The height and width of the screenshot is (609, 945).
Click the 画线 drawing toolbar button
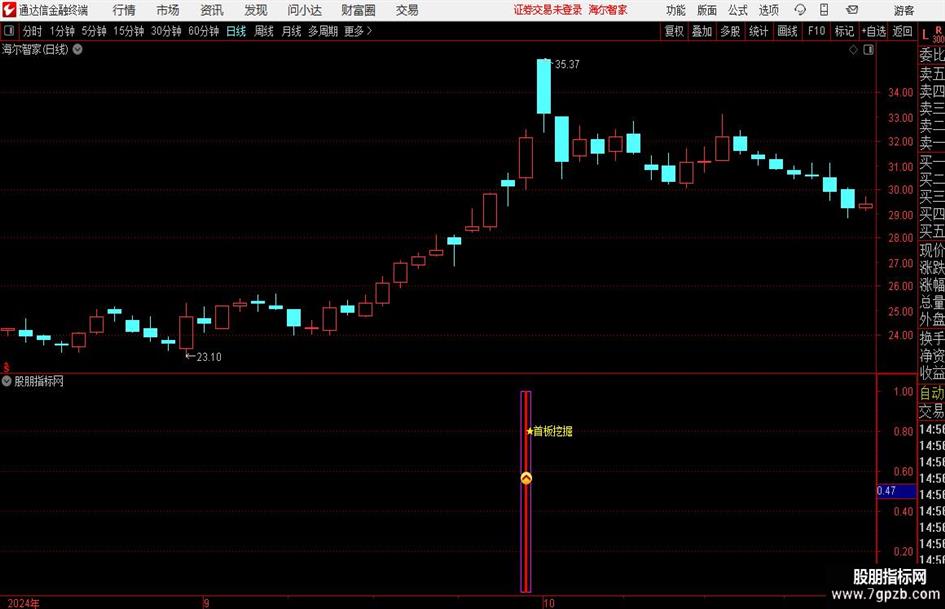tap(787, 31)
